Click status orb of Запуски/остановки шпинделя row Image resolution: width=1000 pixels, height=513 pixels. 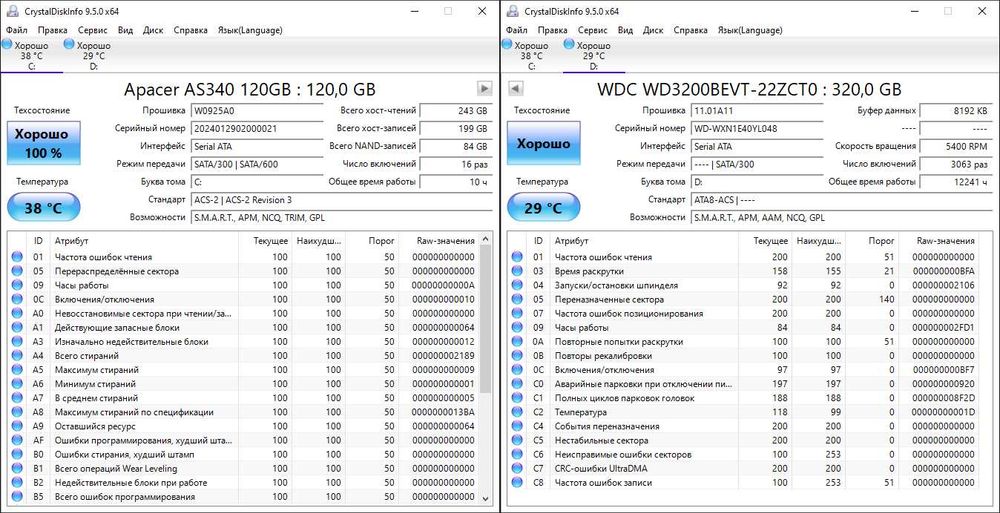click(x=517, y=285)
